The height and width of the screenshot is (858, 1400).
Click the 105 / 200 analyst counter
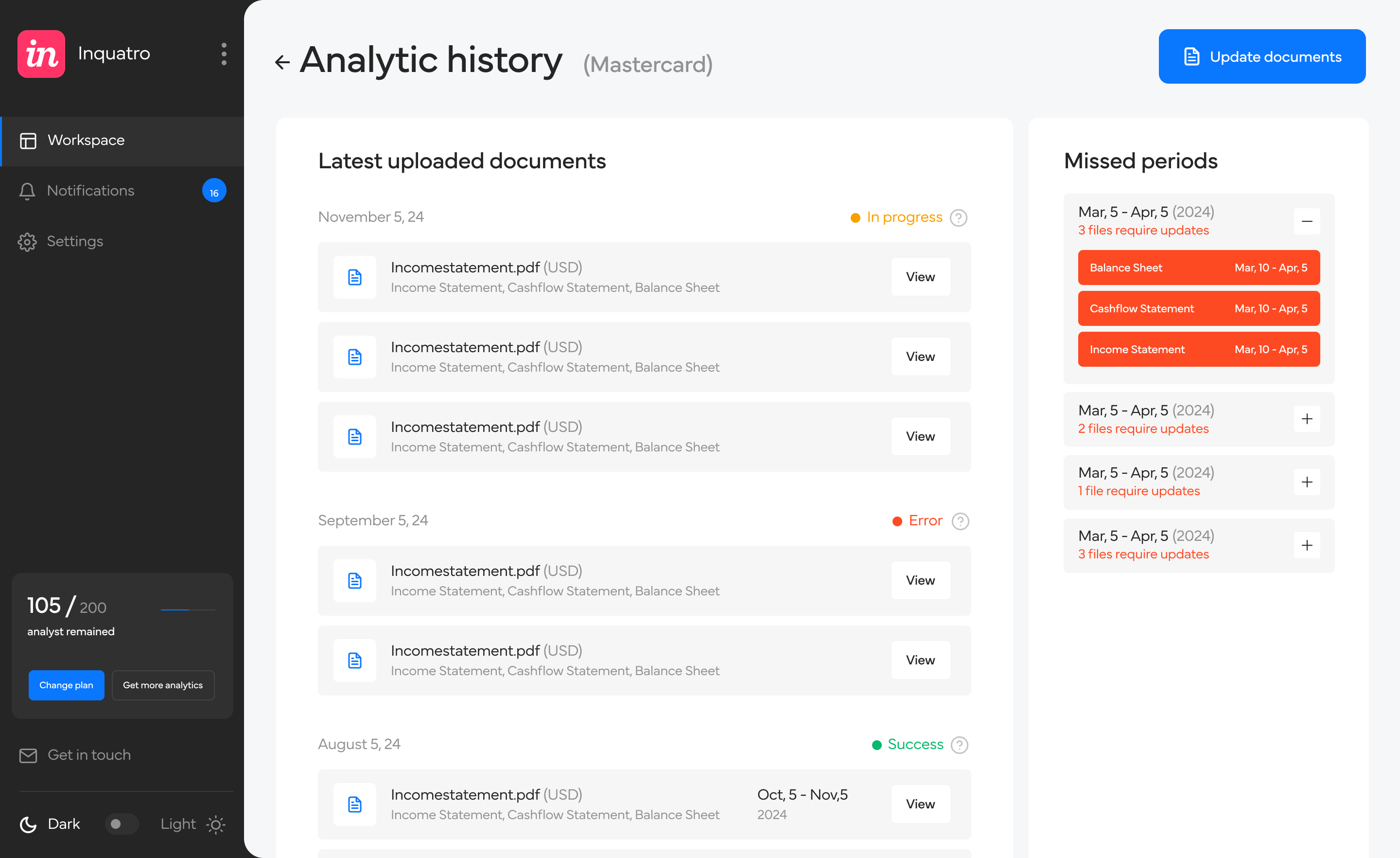[x=67, y=606]
